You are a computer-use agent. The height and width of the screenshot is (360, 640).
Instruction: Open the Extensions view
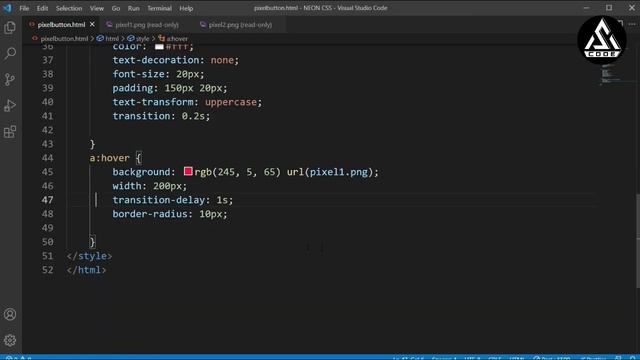[x=10, y=131]
